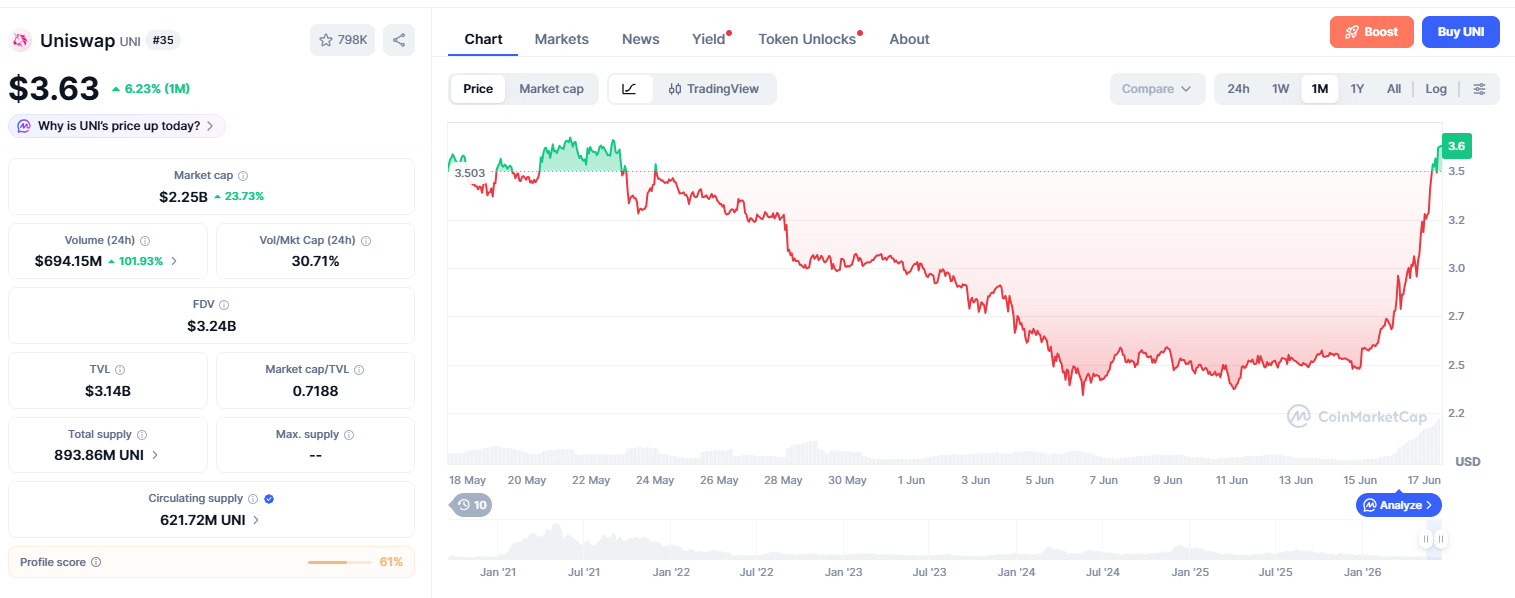Open the Markets tab

[x=562, y=39]
